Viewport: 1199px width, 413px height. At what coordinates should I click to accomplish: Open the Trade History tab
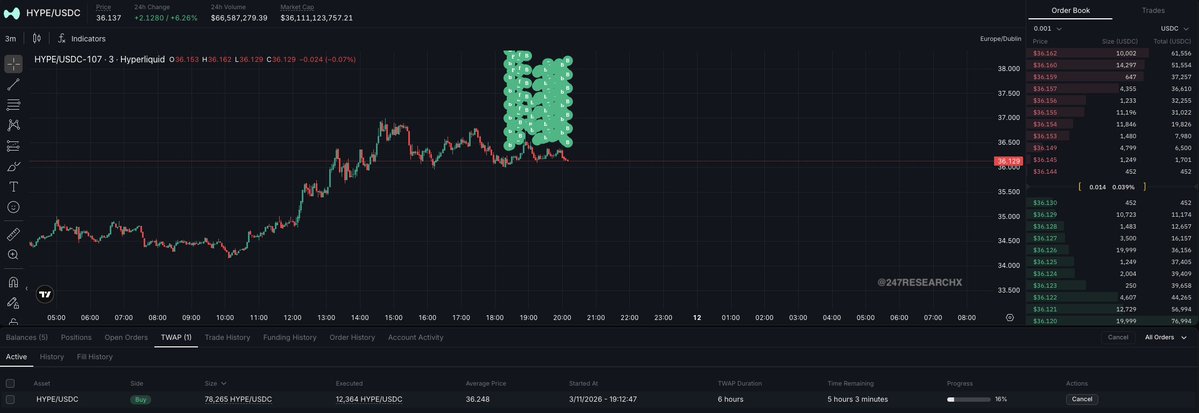[x=227, y=337]
